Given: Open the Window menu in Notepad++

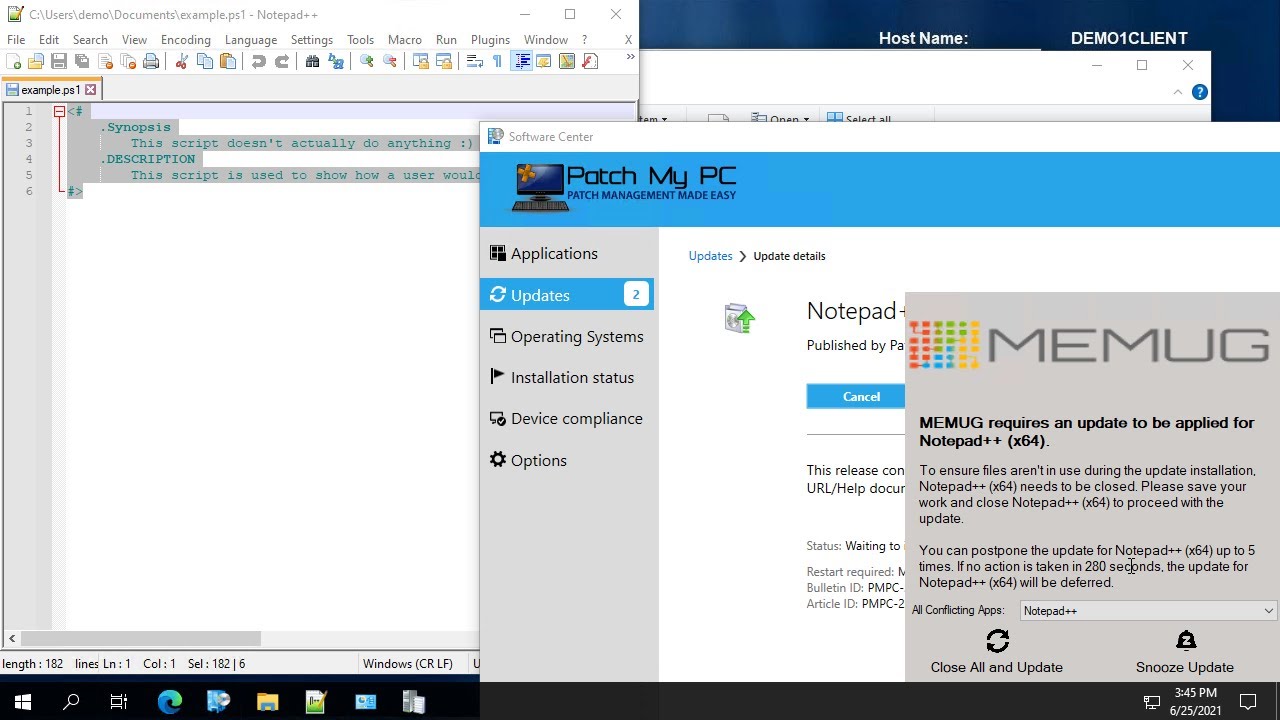Looking at the screenshot, I should tap(546, 40).
